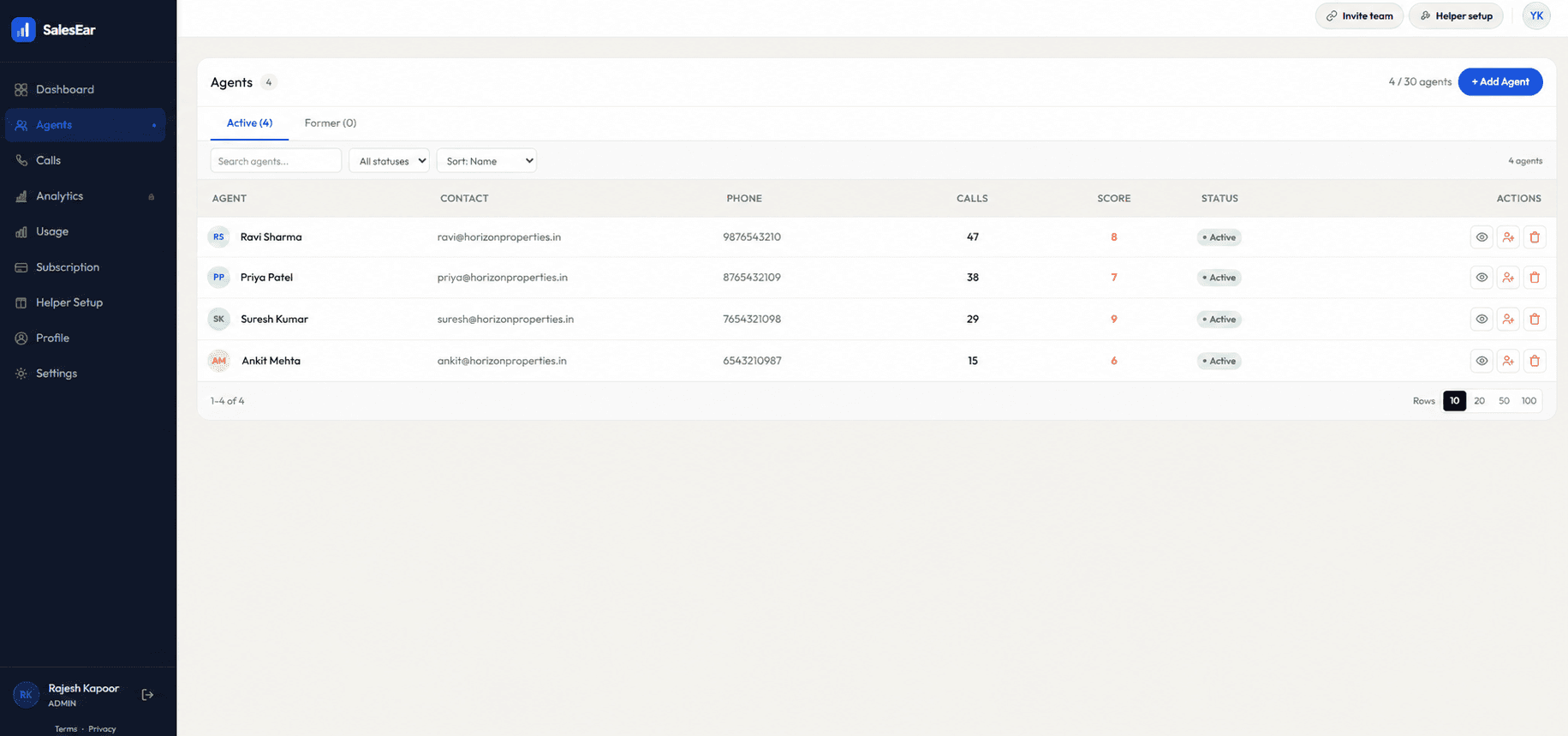Delete agent Ravi Sharma with trash icon
This screenshot has width=1568, height=736.
point(1535,237)
